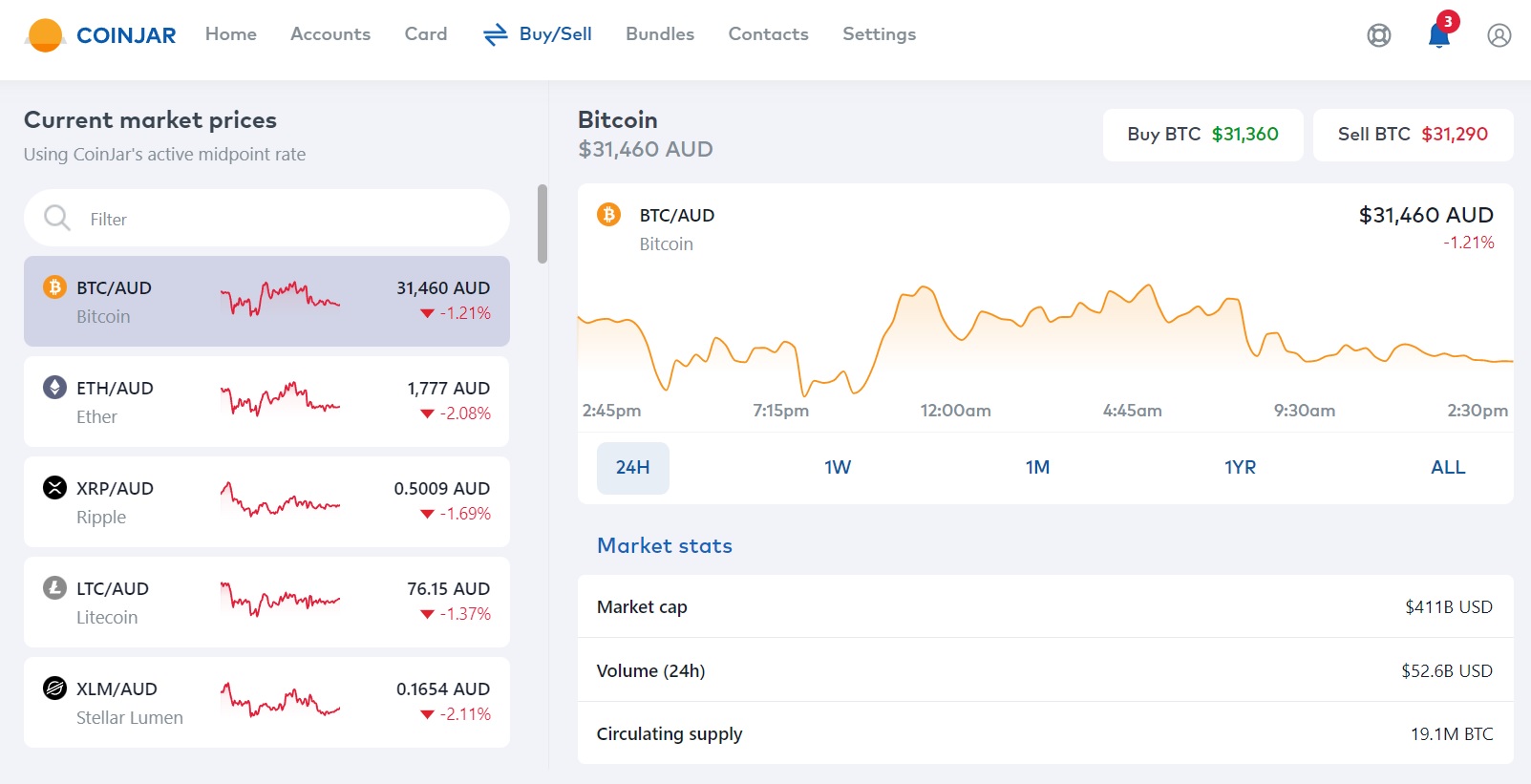Click the '-1.37%' change in LTC row
Screen dimensions: 1531x784
[x=465, y=614]
